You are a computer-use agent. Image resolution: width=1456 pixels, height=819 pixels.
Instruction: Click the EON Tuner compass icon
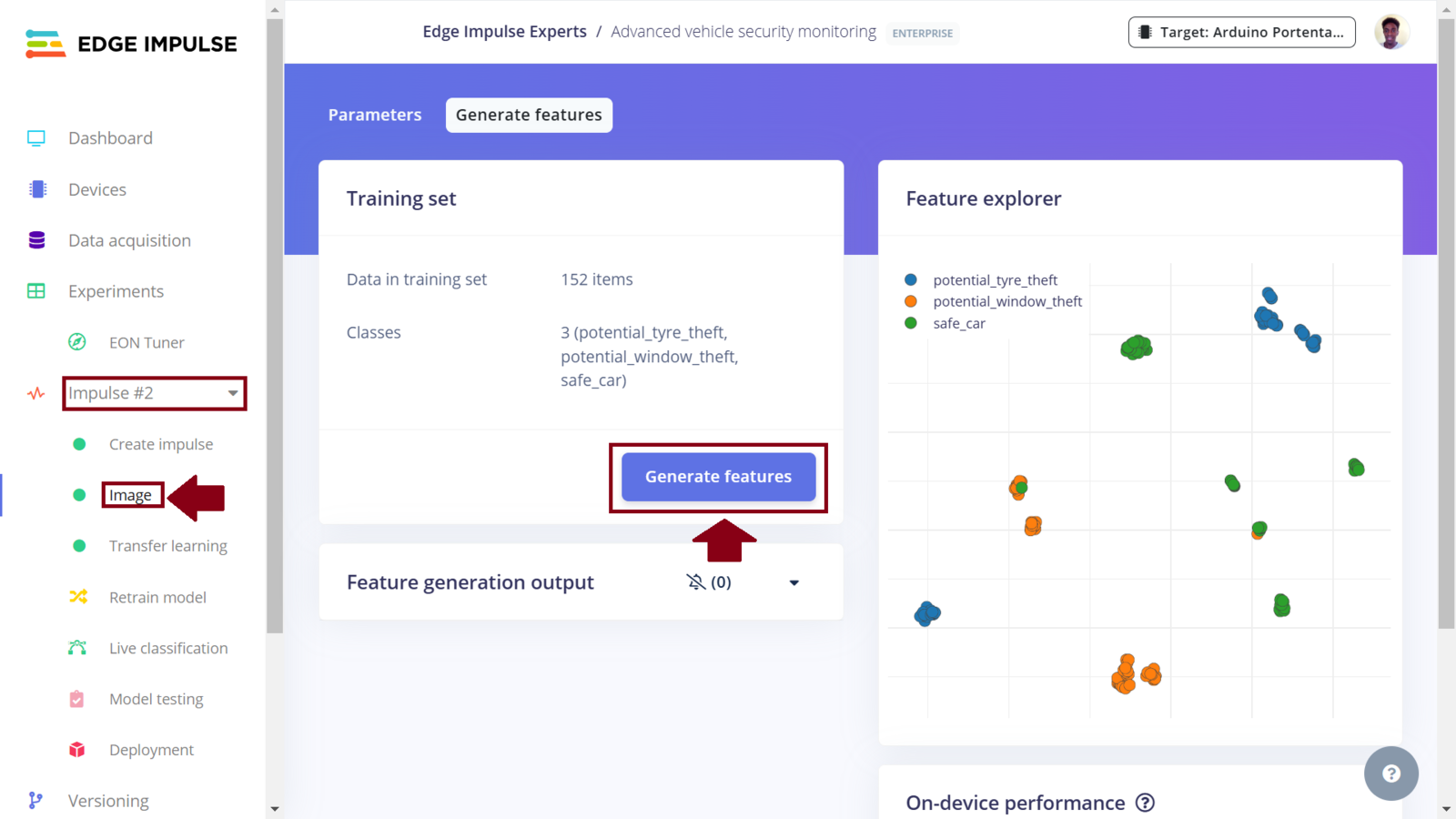(x=77, y=342)
